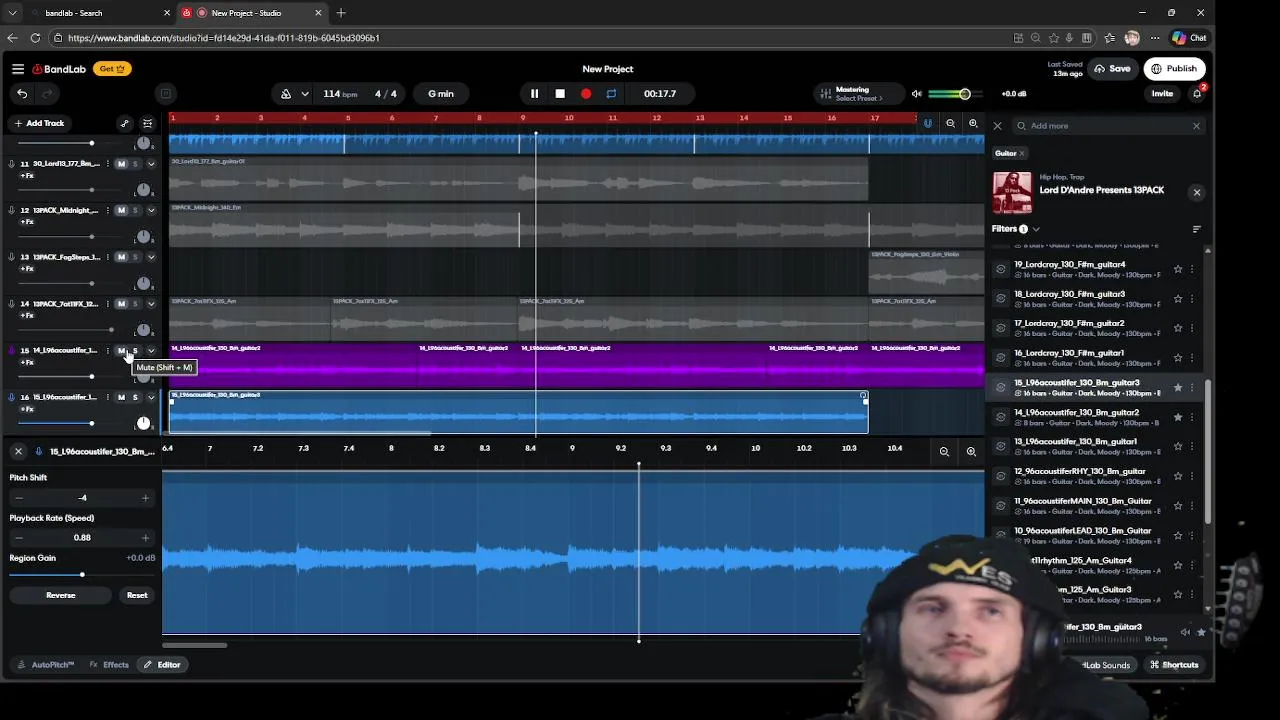Image resolution: width=1280 pixels, height=720 pixels.
Task: Pause playback in the transport bar
Action: click(x=534, y=94)
